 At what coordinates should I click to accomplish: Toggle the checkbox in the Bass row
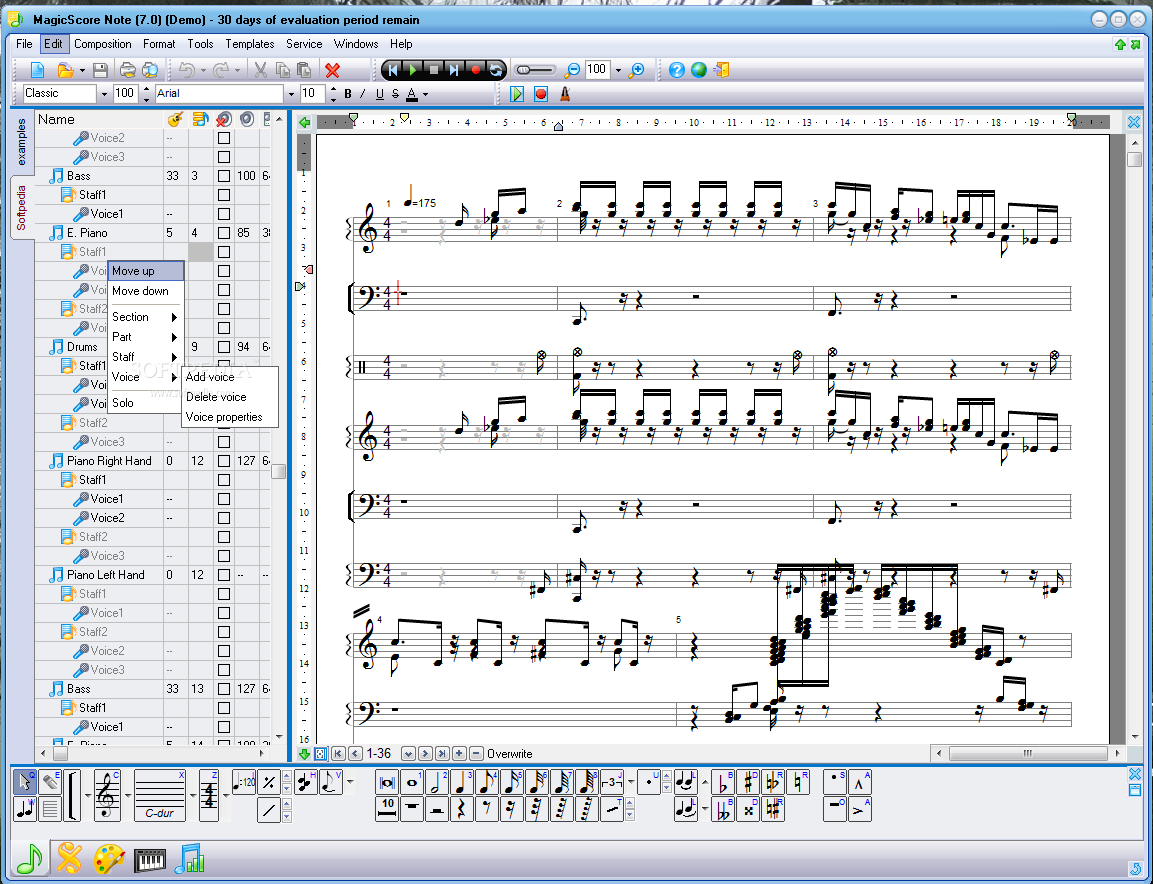click(224, 176)
